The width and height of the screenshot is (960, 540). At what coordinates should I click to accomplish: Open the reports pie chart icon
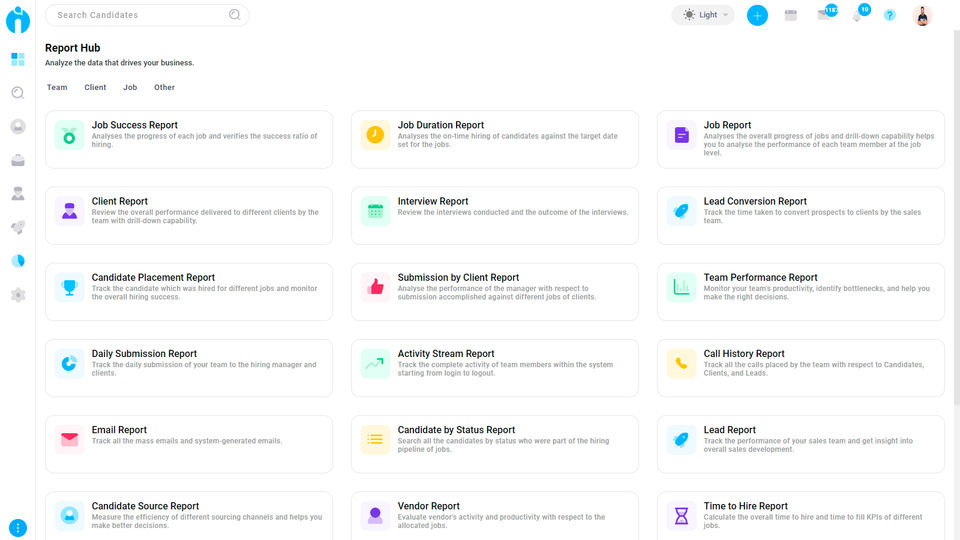18,261
